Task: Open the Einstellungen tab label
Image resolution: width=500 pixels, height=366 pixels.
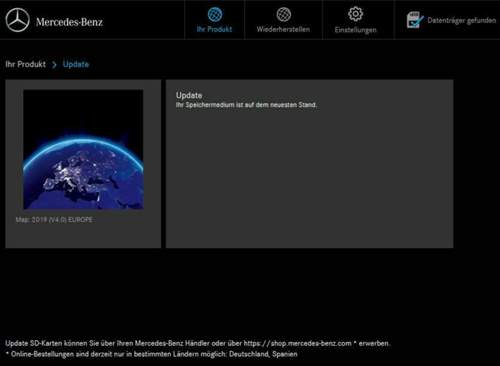Action: click(356, 30)
